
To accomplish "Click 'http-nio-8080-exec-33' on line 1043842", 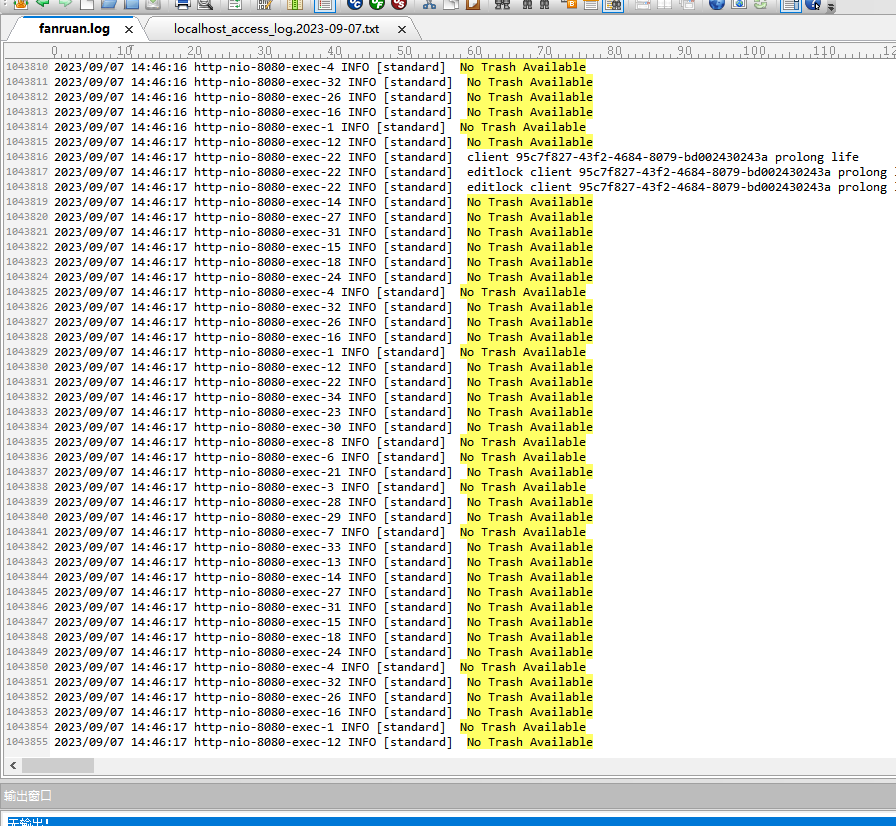I will click(x=267, y=547).
